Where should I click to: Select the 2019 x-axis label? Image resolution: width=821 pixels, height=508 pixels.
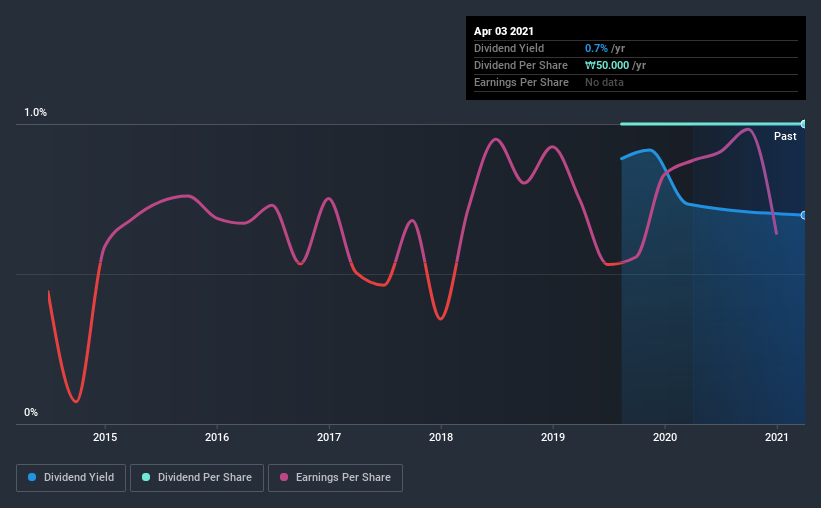pos(553,437)
